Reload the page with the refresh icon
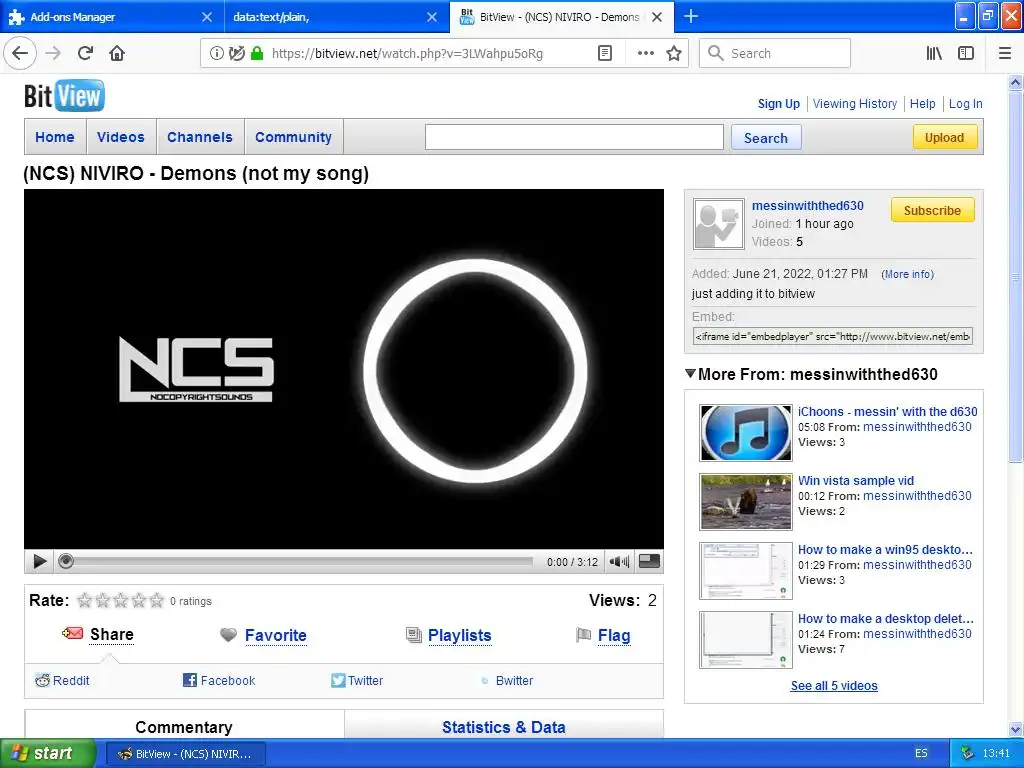The width and height of the screenshot is (1024, 768). (x=85, y=54)
